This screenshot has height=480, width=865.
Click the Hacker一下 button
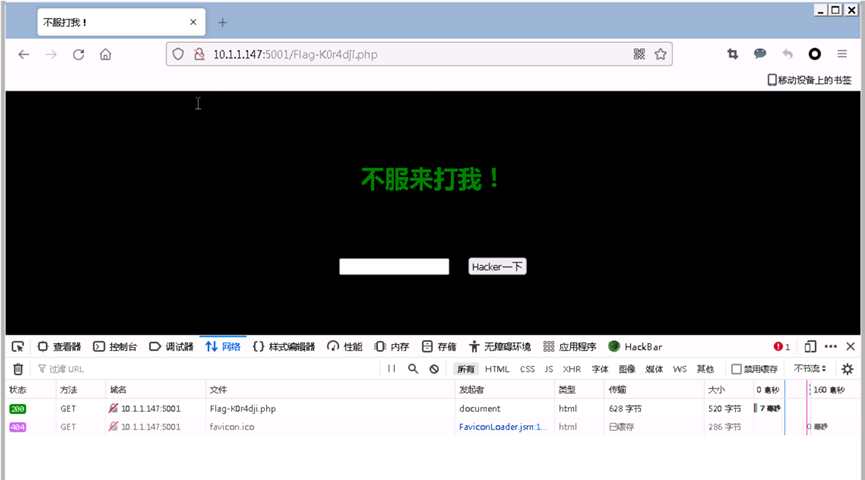[497, 266]
